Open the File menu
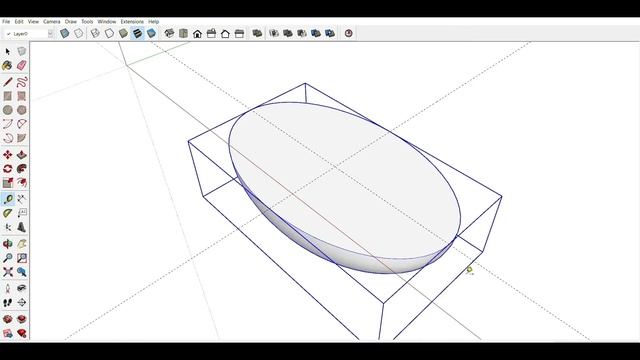This screenshot has width=640, height=360. (6, 22)
